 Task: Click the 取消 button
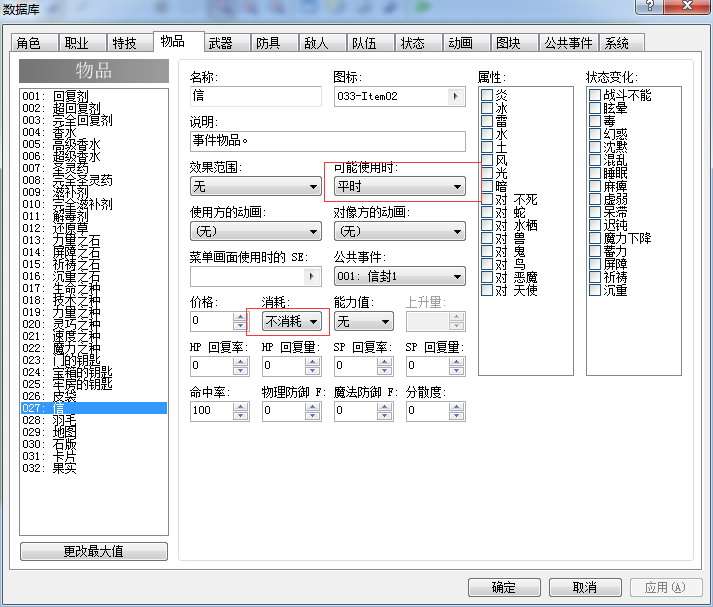[585, 587]
